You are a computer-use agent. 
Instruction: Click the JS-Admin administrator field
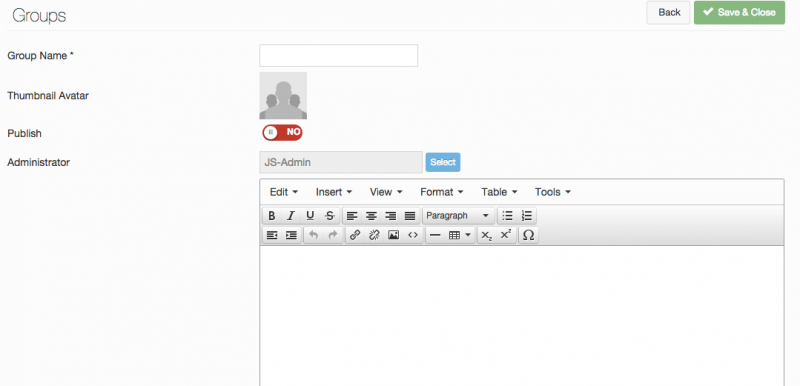coord(341,163)
